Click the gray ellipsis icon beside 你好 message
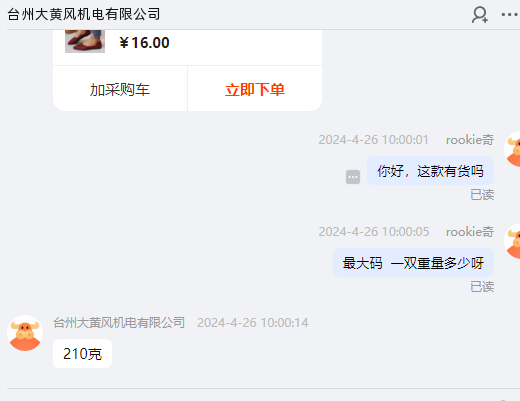 [x=353, y=177]
